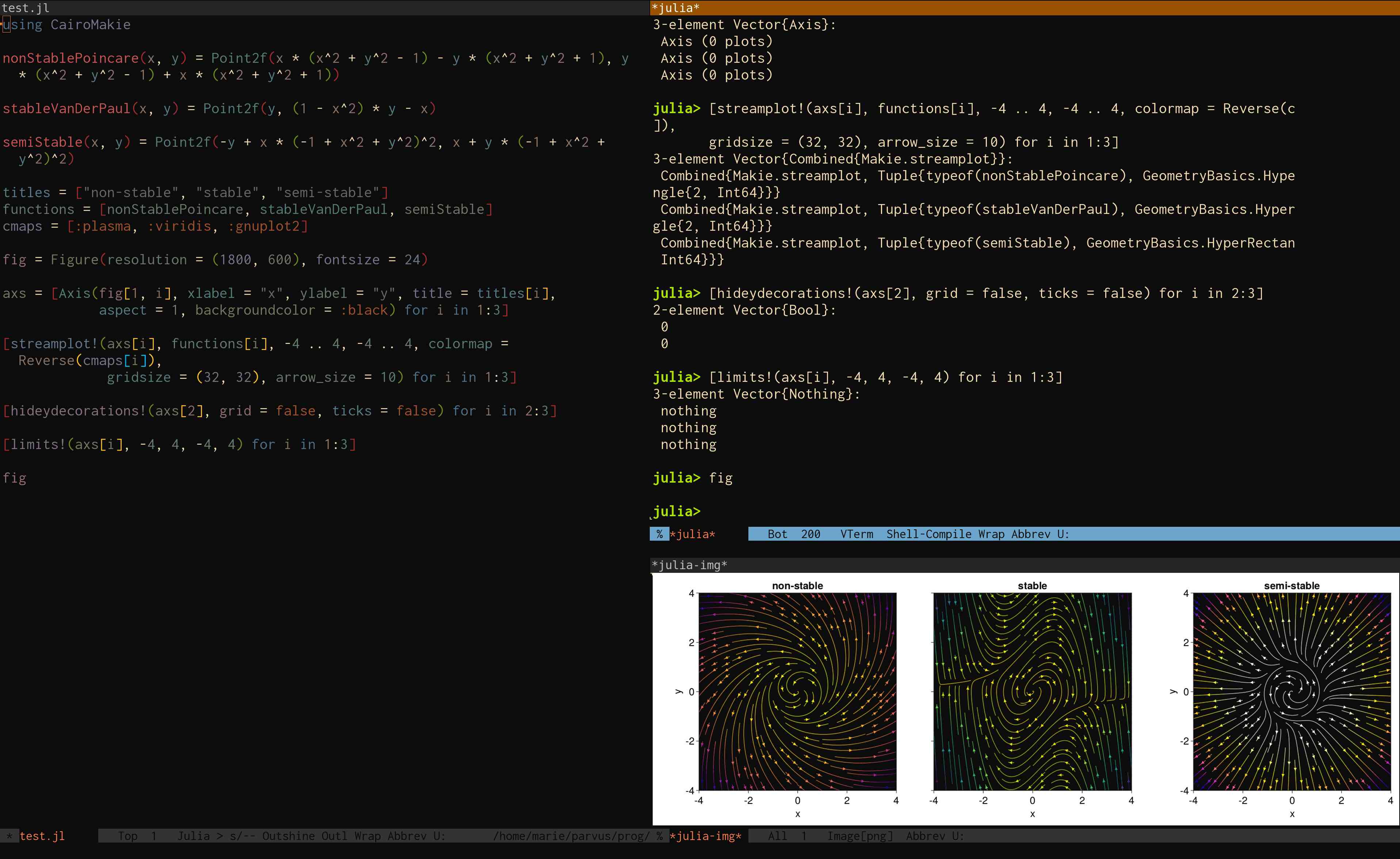Click the test.jl header line at top

tap(25, 7)
